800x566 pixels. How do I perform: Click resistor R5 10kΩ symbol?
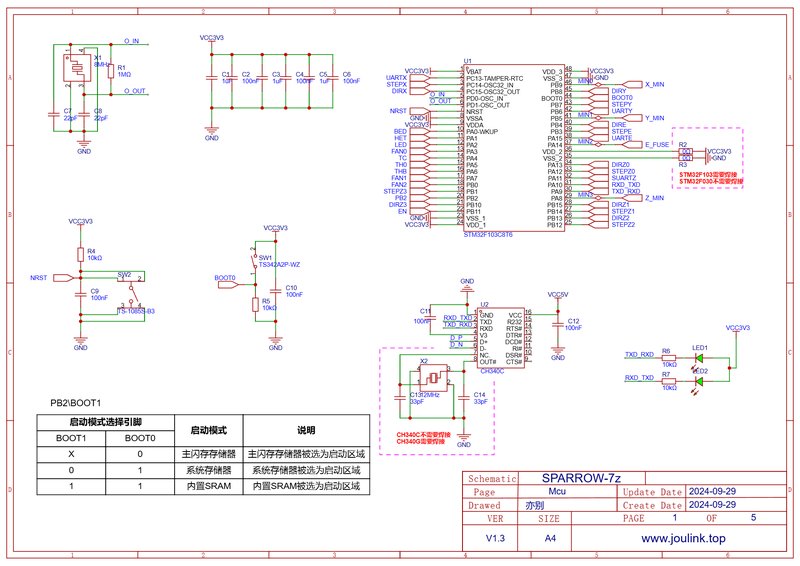[x=255, y=305]
